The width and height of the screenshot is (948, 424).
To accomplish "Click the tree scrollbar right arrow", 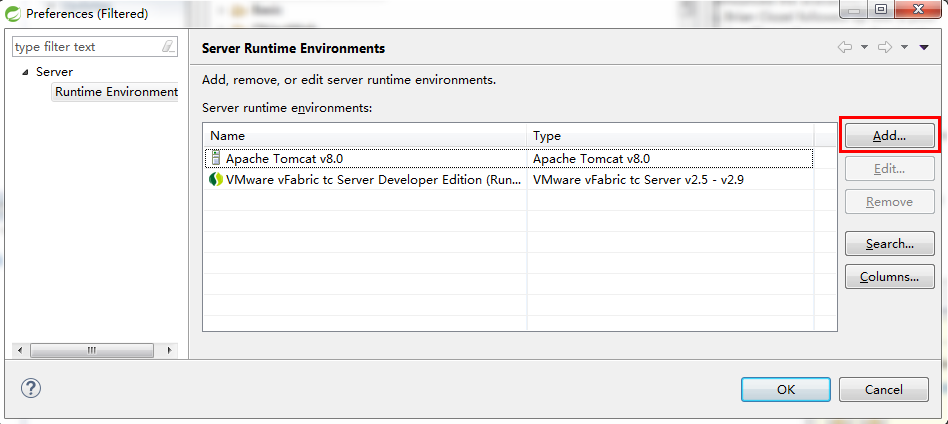I will (x=169, y=350).
